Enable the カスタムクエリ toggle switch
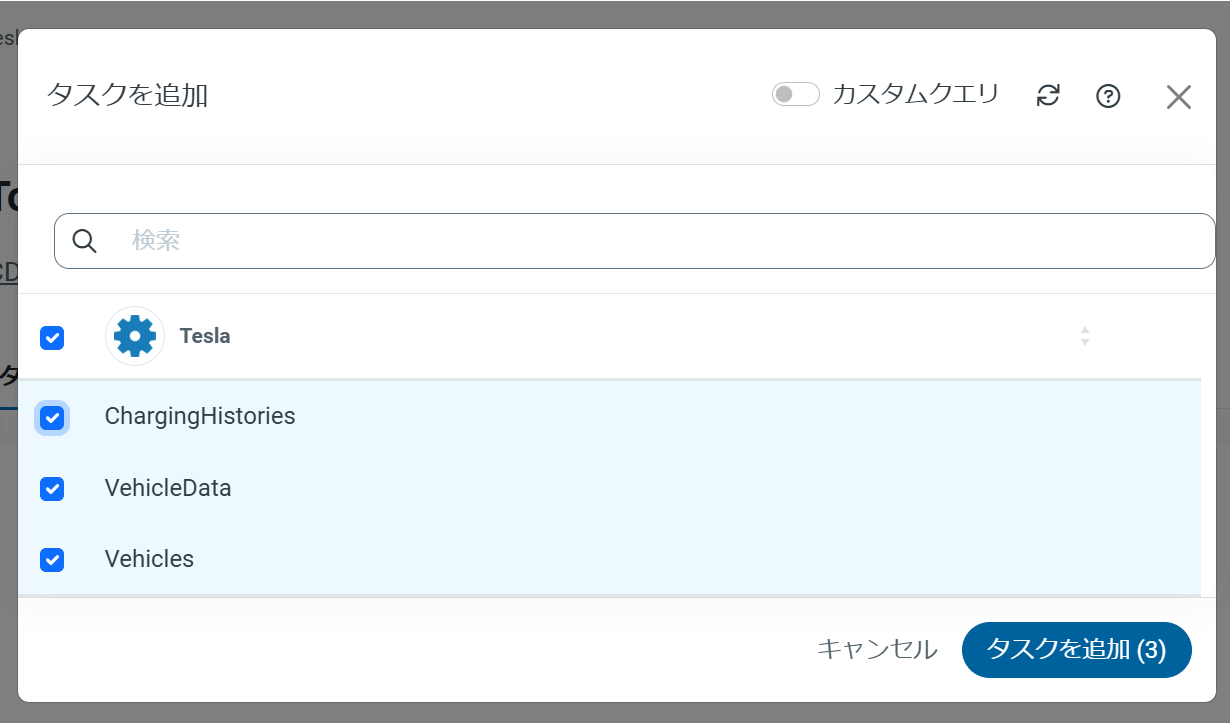The width and height of the screenshot is (1230, 723). coord(795,95)
